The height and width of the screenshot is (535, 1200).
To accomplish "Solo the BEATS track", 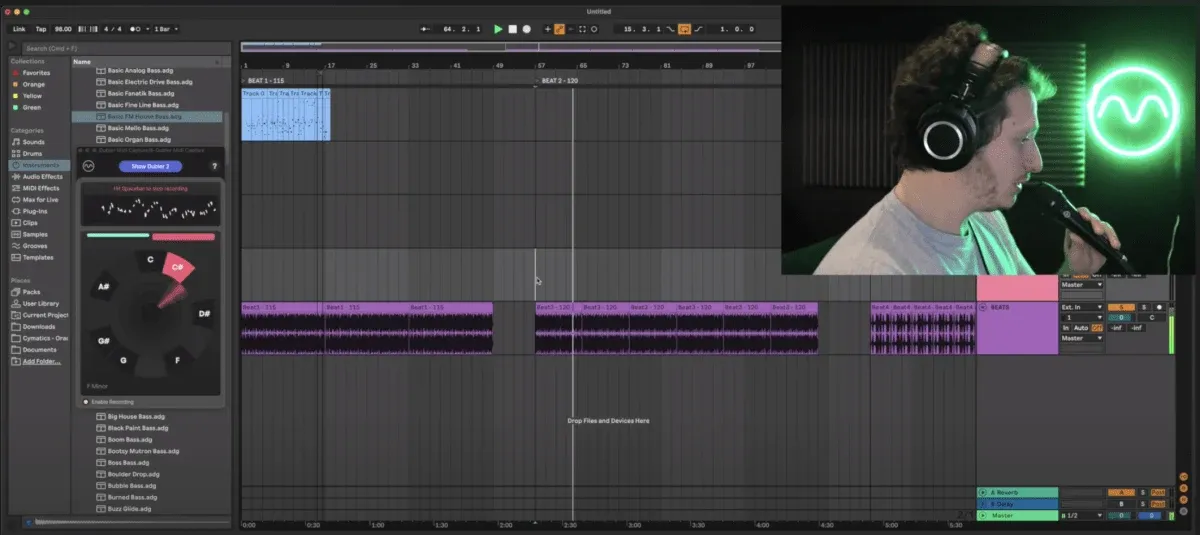I will tap(1145, 307).
